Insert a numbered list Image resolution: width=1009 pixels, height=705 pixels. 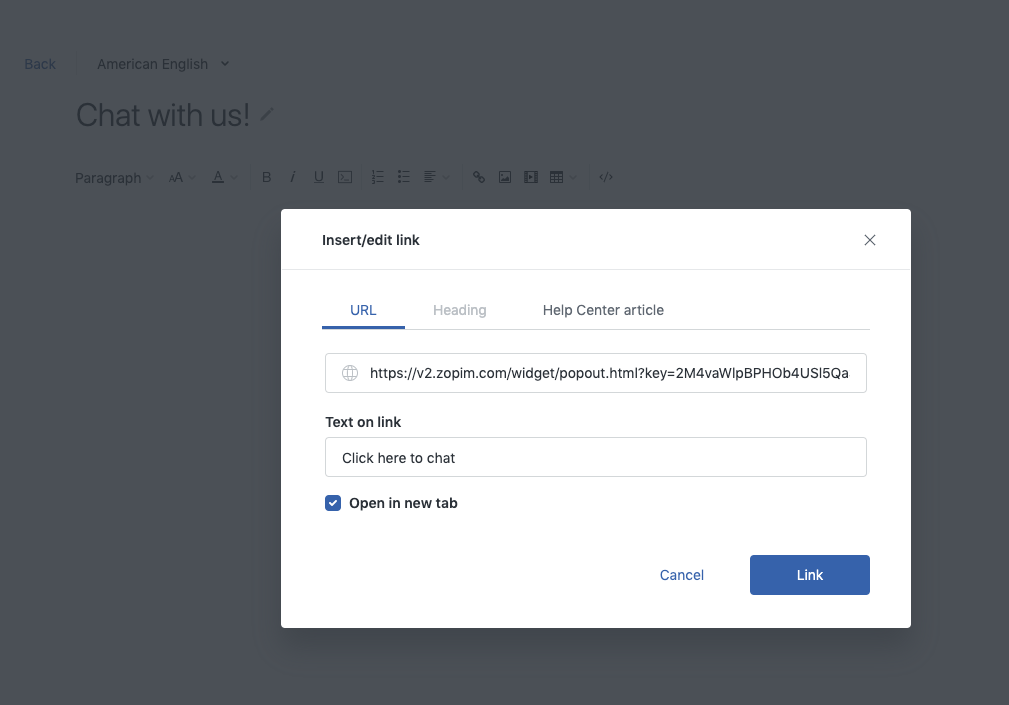[378, 178]
